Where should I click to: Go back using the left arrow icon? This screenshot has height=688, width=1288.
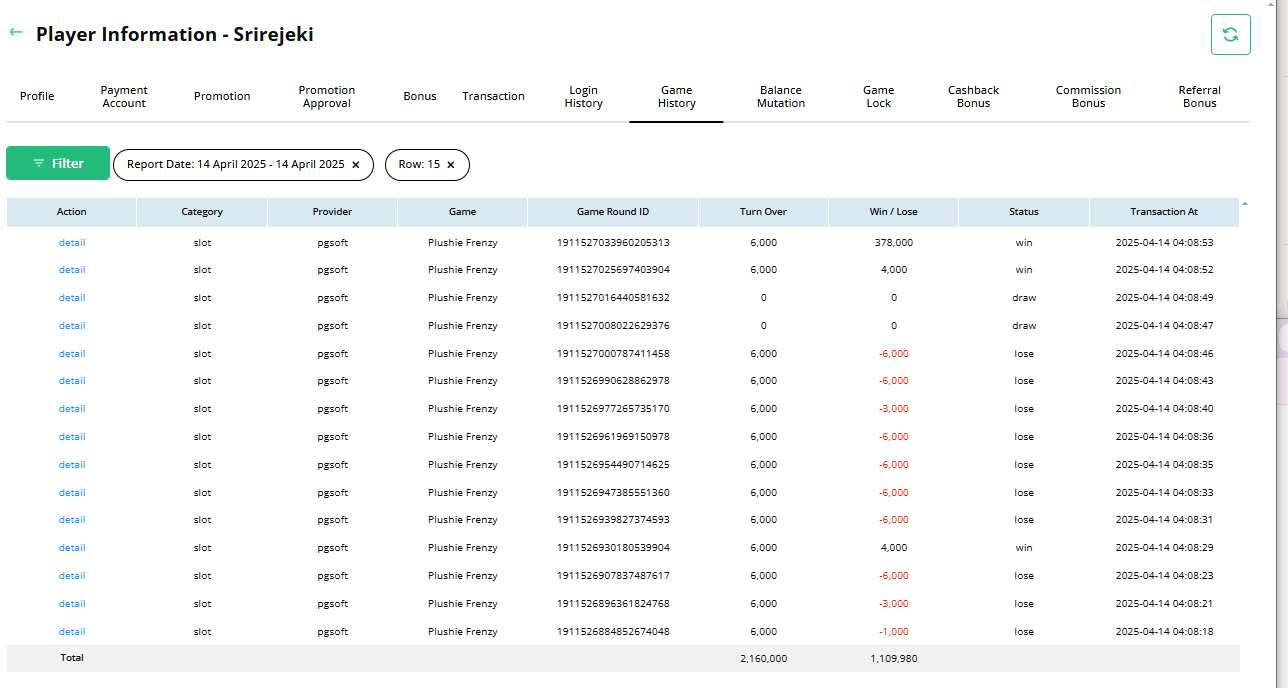[15, 33]
